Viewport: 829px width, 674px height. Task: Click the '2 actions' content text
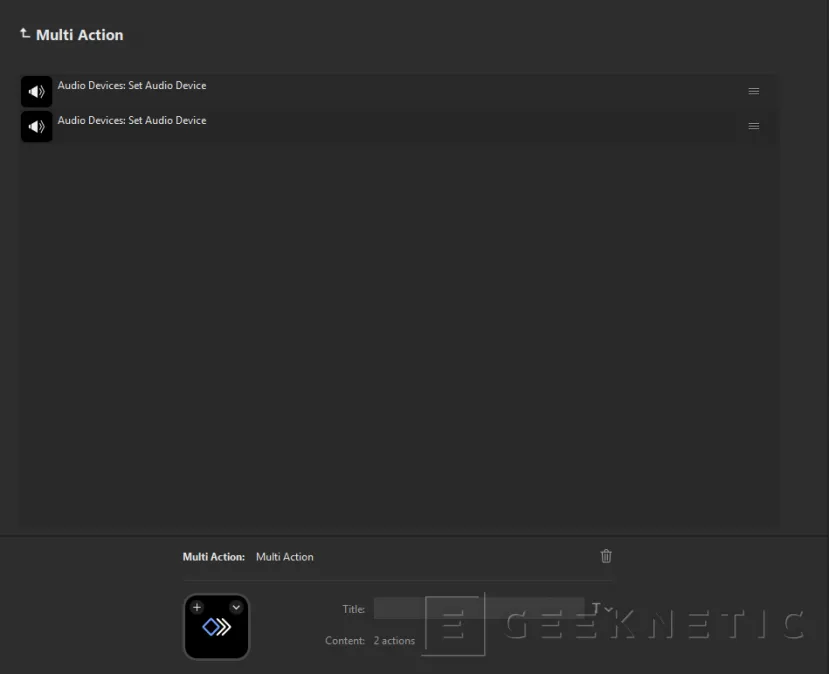point(394,641)
